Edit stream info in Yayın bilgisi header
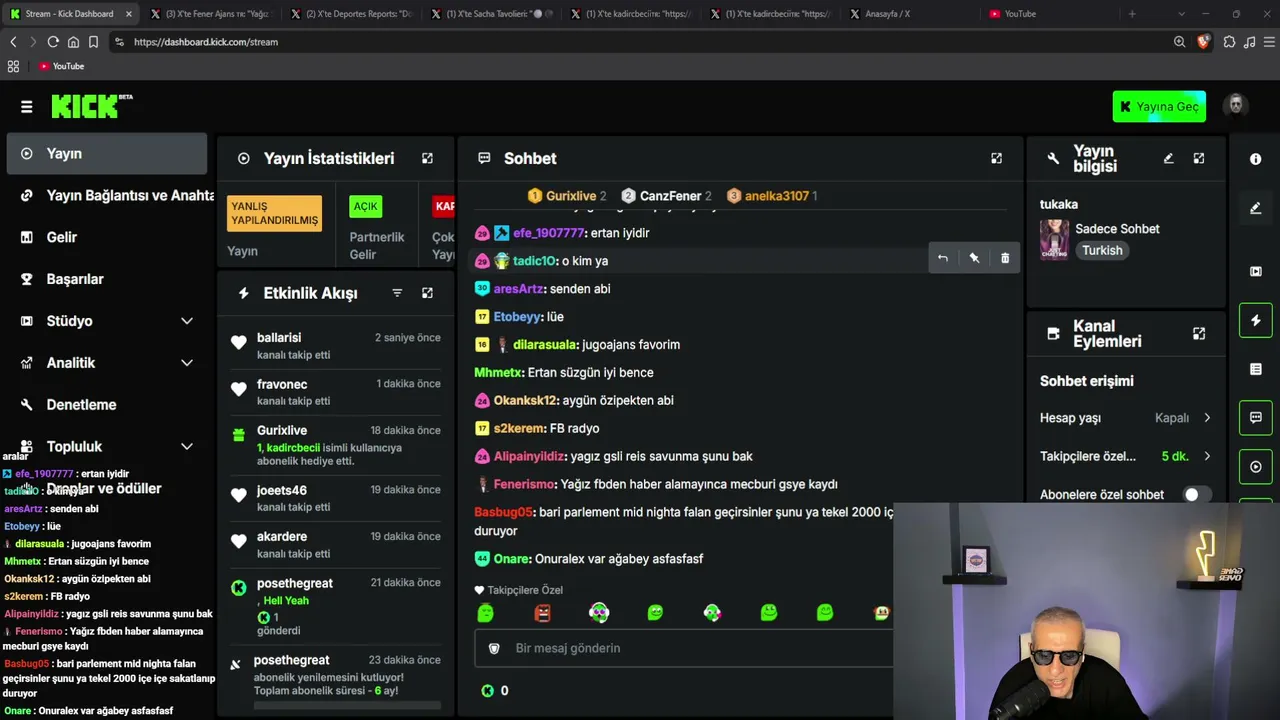This screenshot has width=1280, height=720. [x=1168, y=158]
